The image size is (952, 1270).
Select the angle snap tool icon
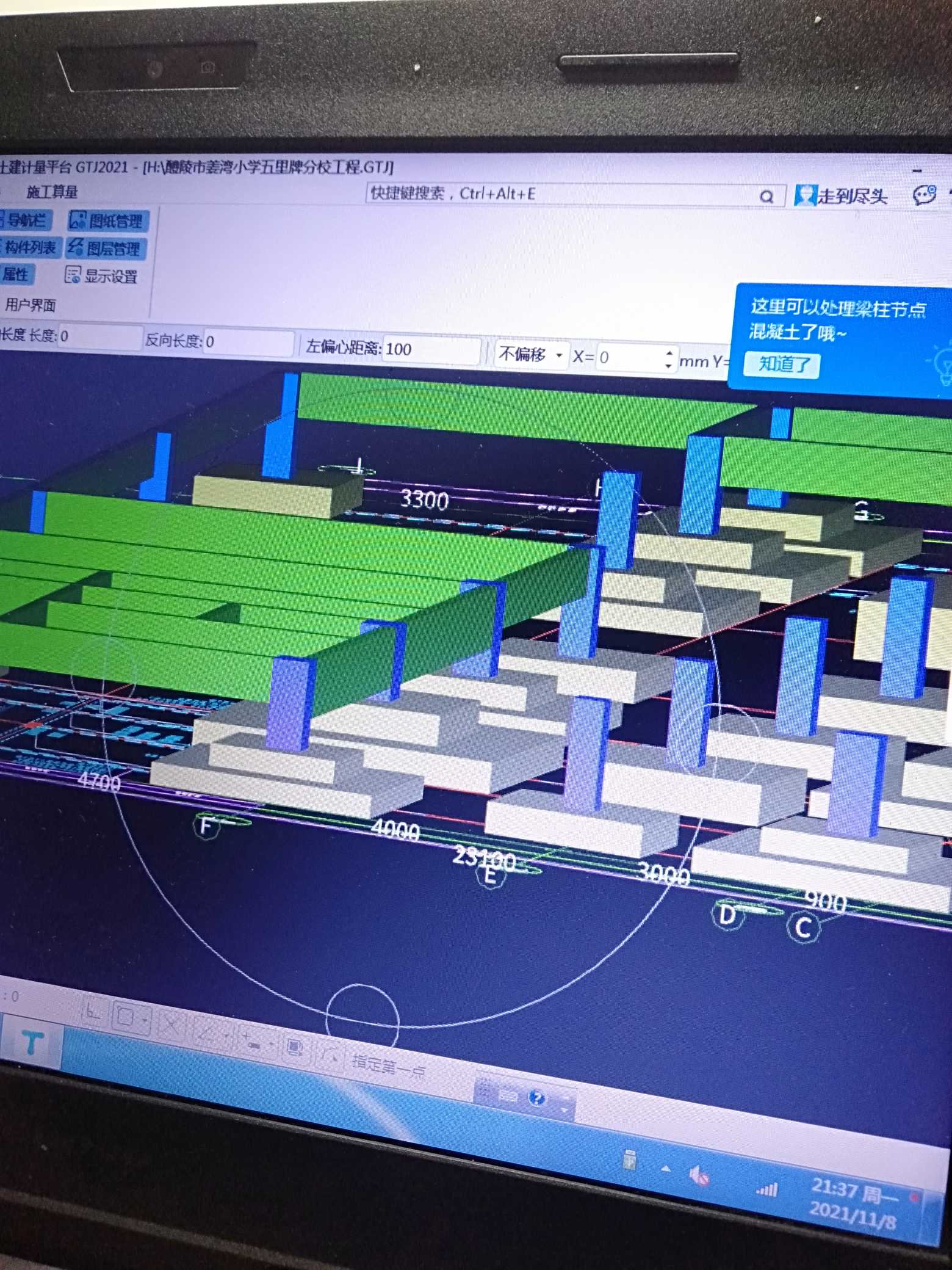coord(207,1032)
